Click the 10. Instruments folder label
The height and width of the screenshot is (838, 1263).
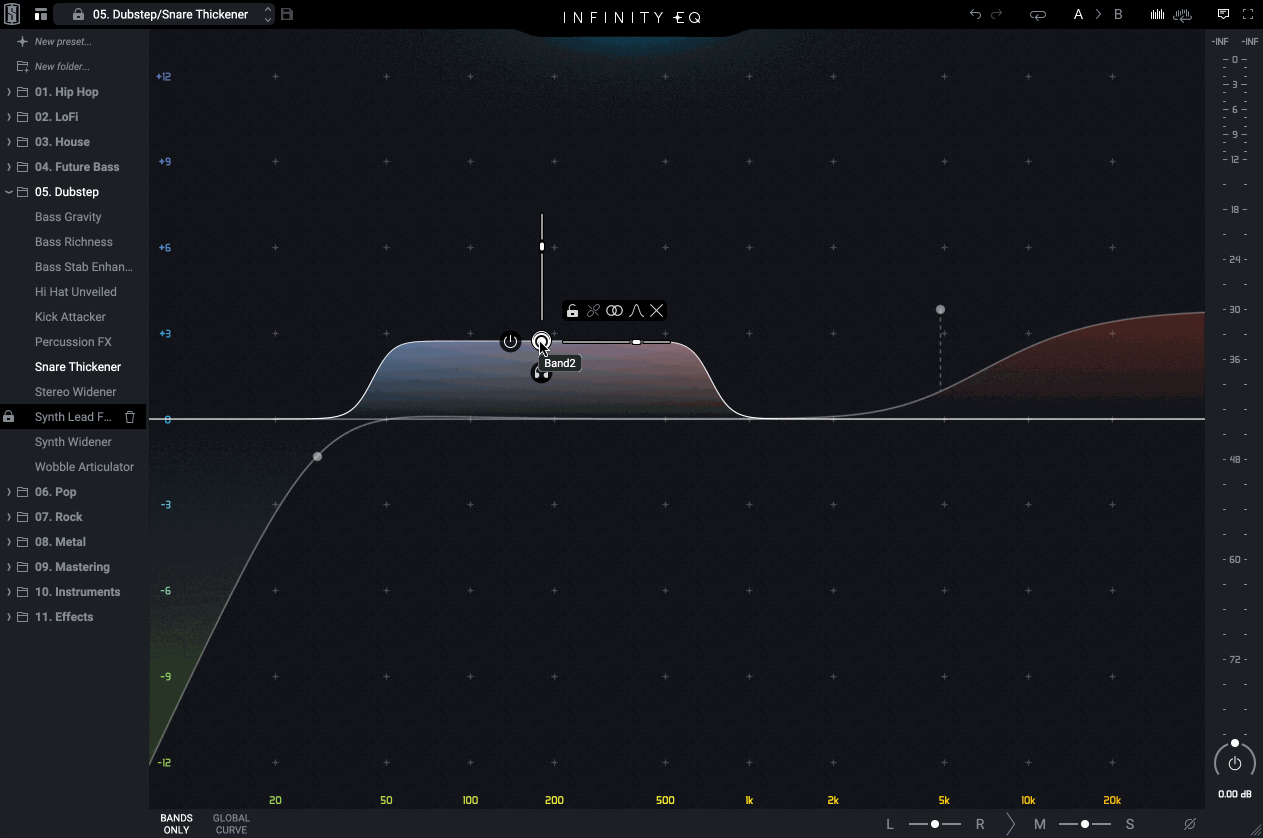78,592
